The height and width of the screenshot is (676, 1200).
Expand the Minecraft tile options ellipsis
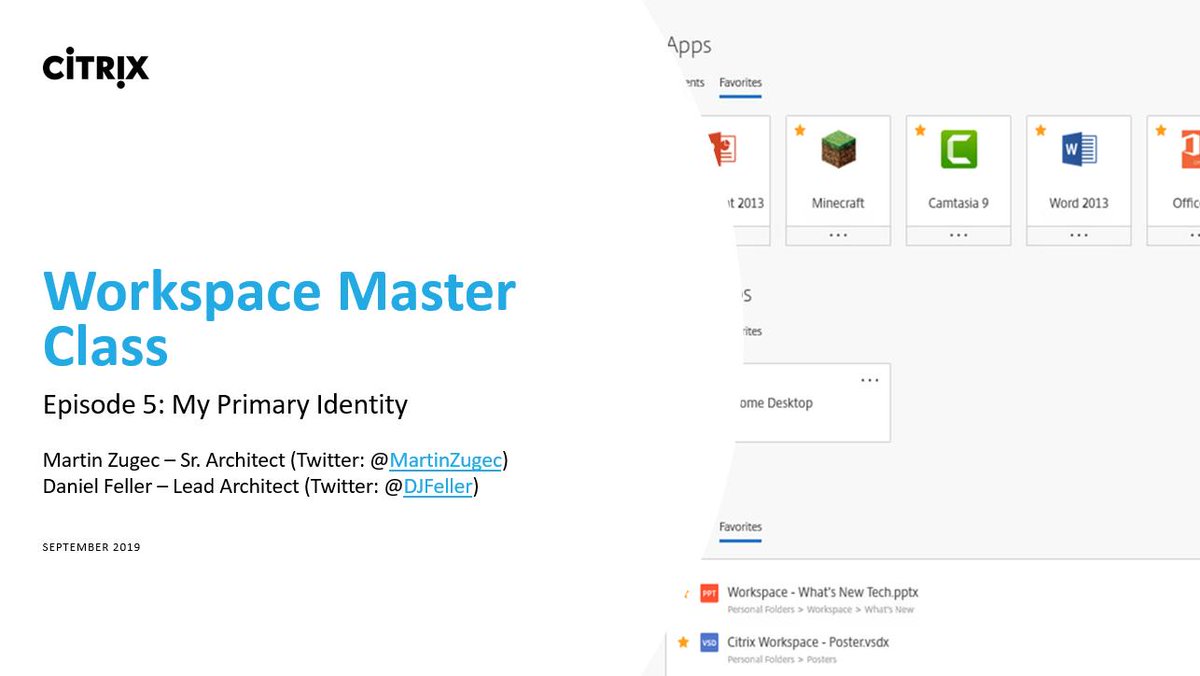838,235
